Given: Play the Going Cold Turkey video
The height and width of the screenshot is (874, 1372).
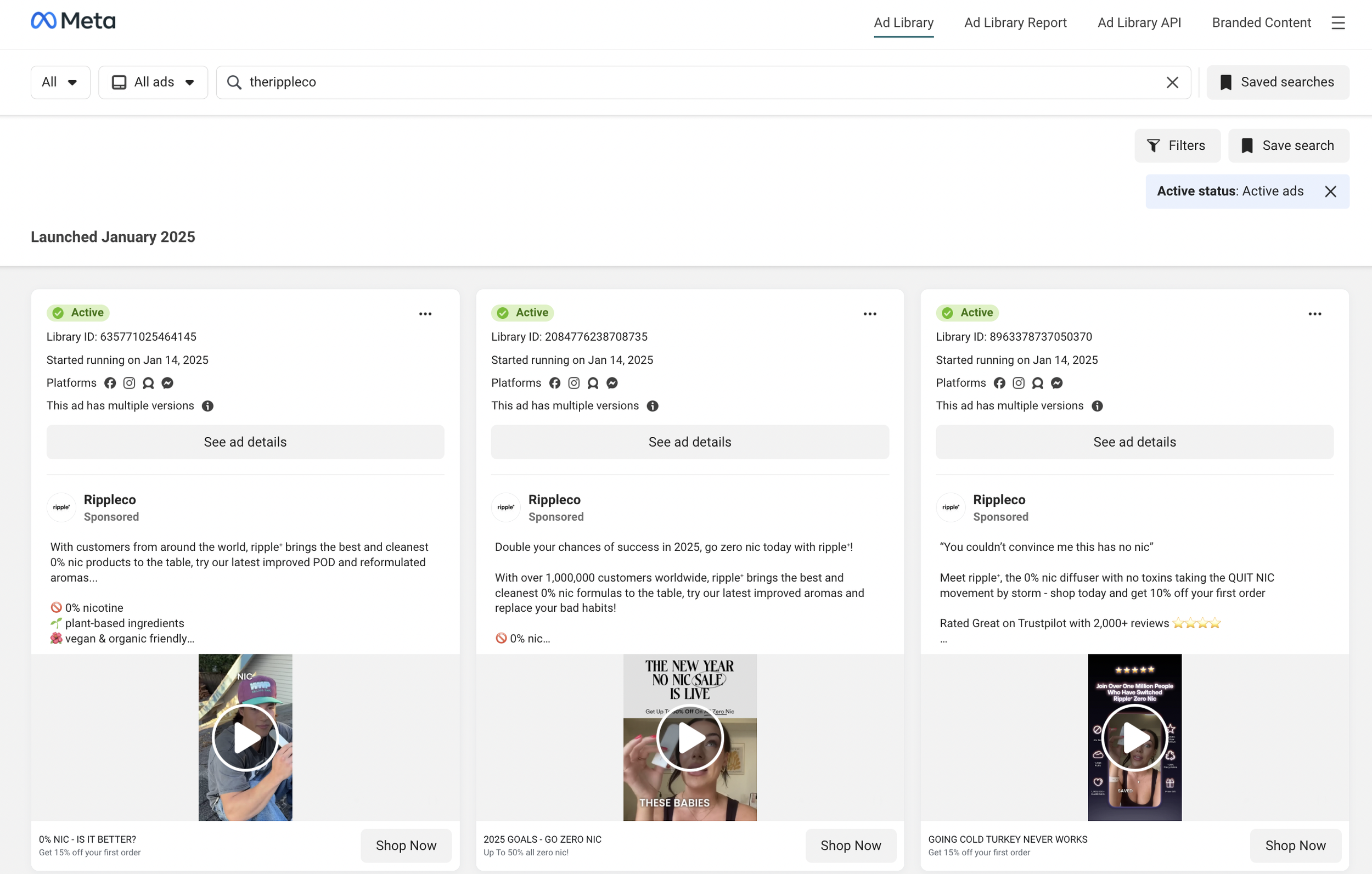Looking at the screenshot, I should pos(1134,738).
